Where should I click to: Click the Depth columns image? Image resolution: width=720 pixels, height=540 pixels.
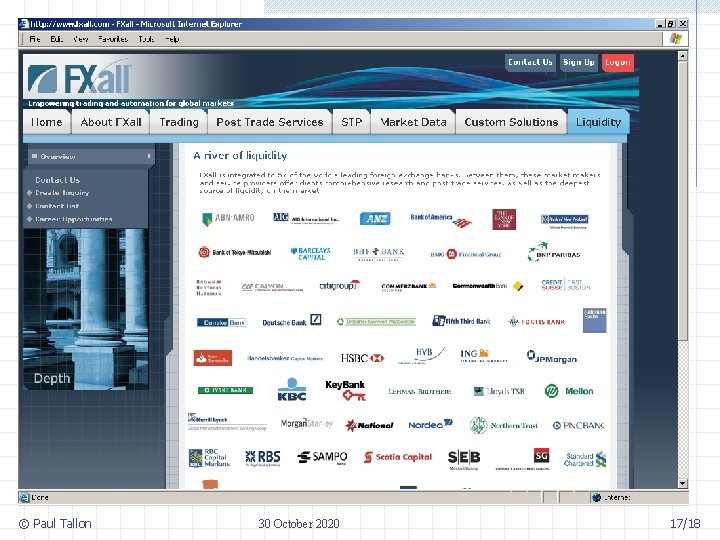point(86,309)
